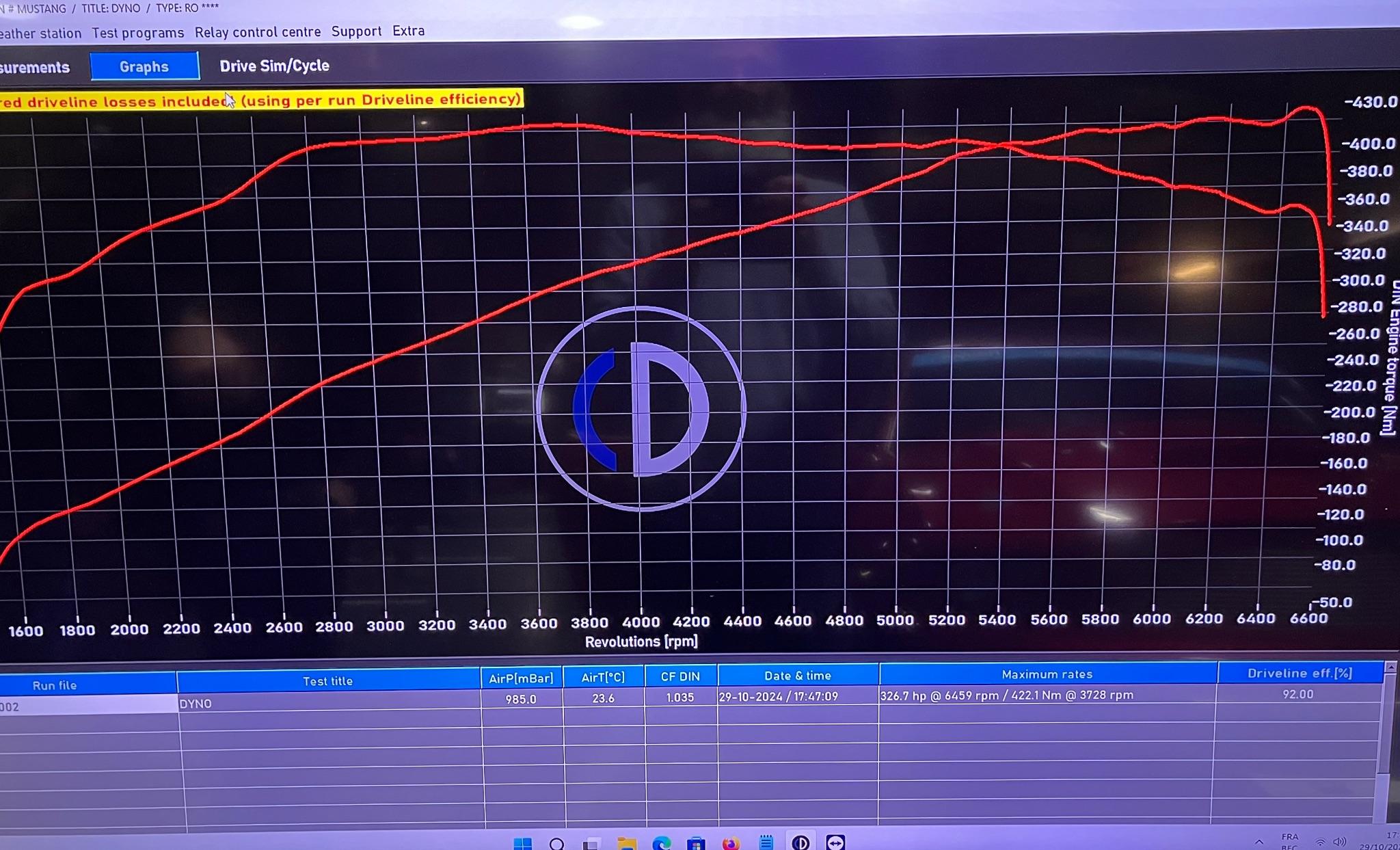Expand the hidden system tray icons
The width and height of the screenshot is (1400, 850).
pyautogui.click(x=1258, y=842)
